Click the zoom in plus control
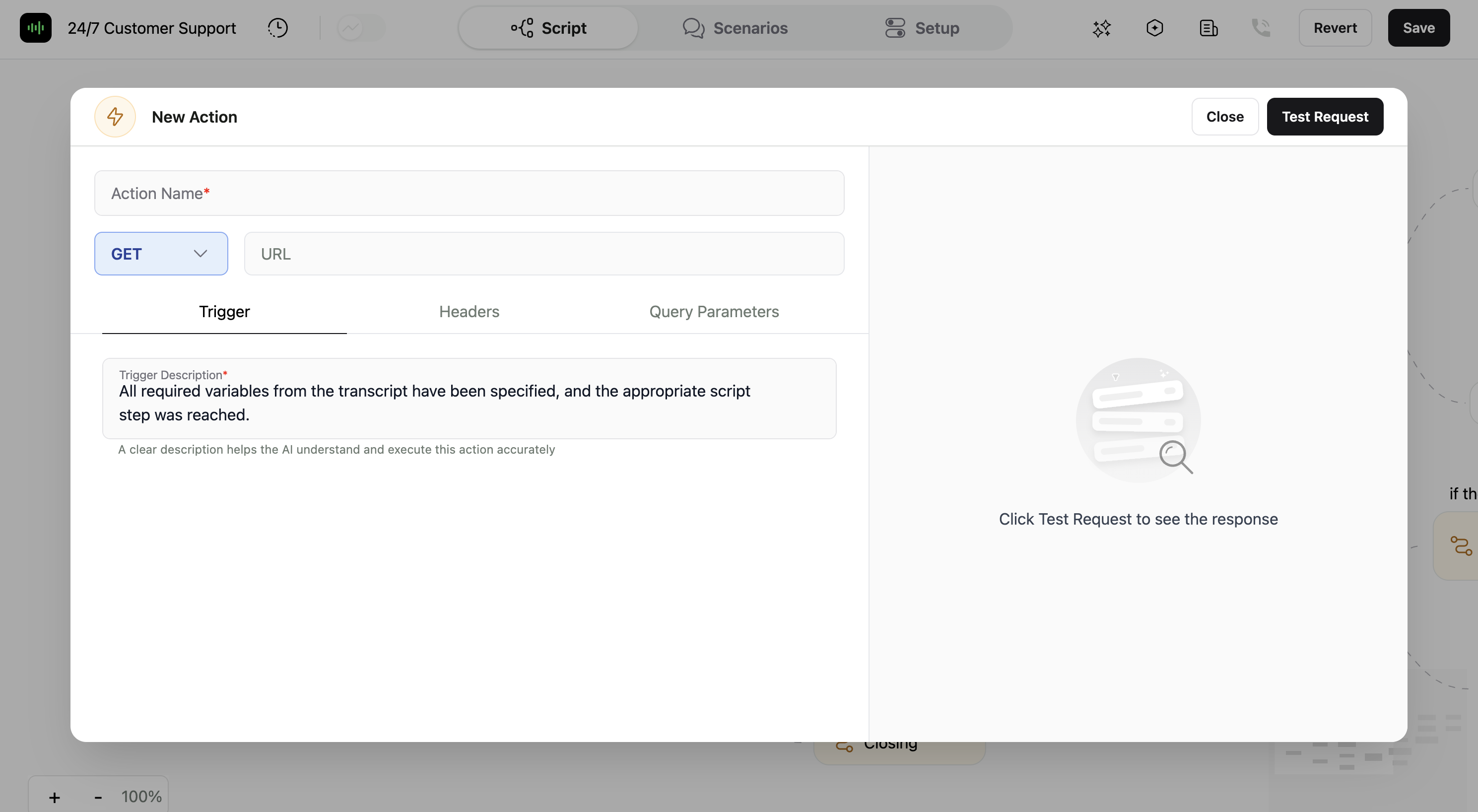Viewport: 1478px width, 812px height. (x=55, y=797)
